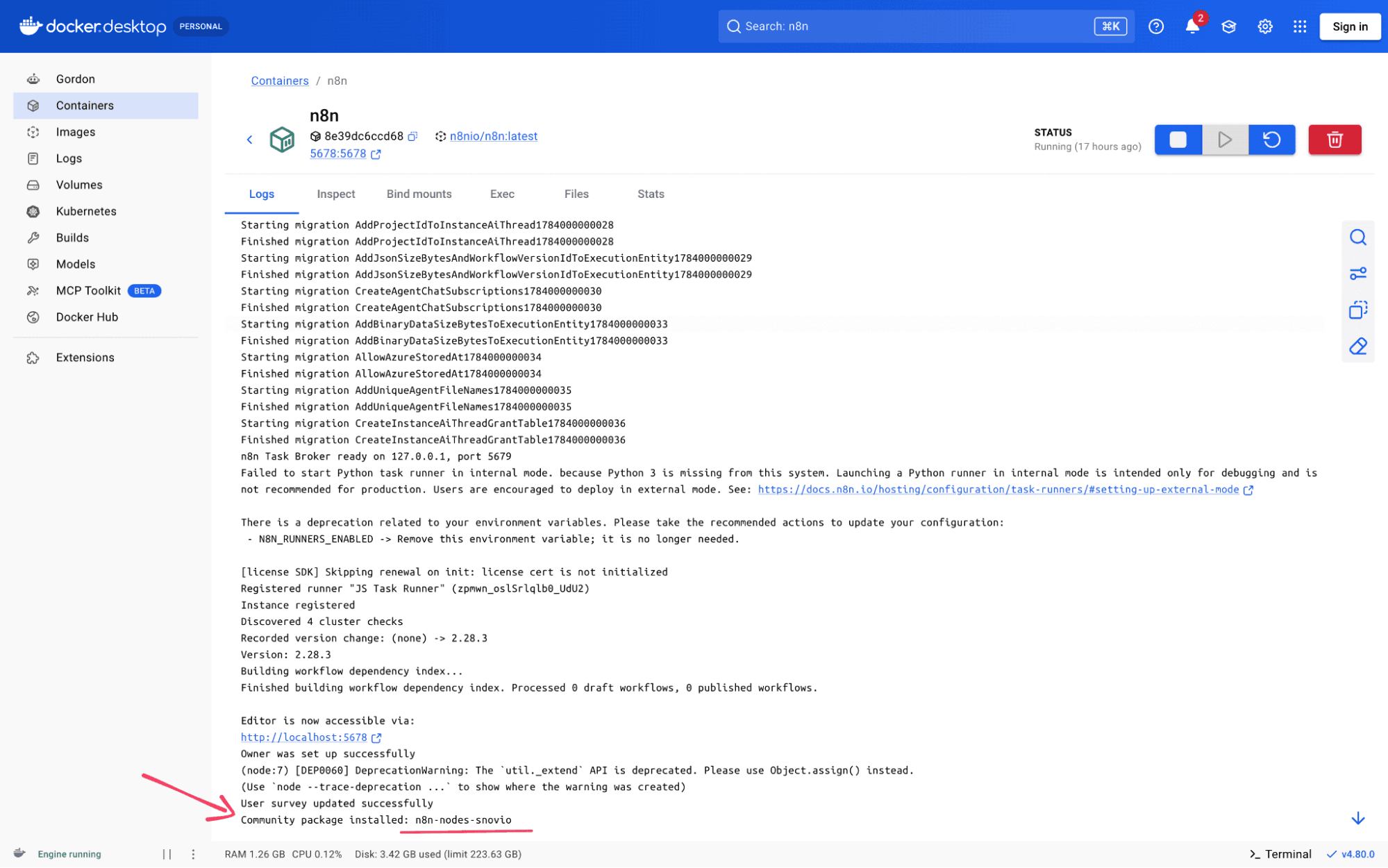
Task: Open Docker Desktop settings gear
Action: click(x=1265, y=26)
